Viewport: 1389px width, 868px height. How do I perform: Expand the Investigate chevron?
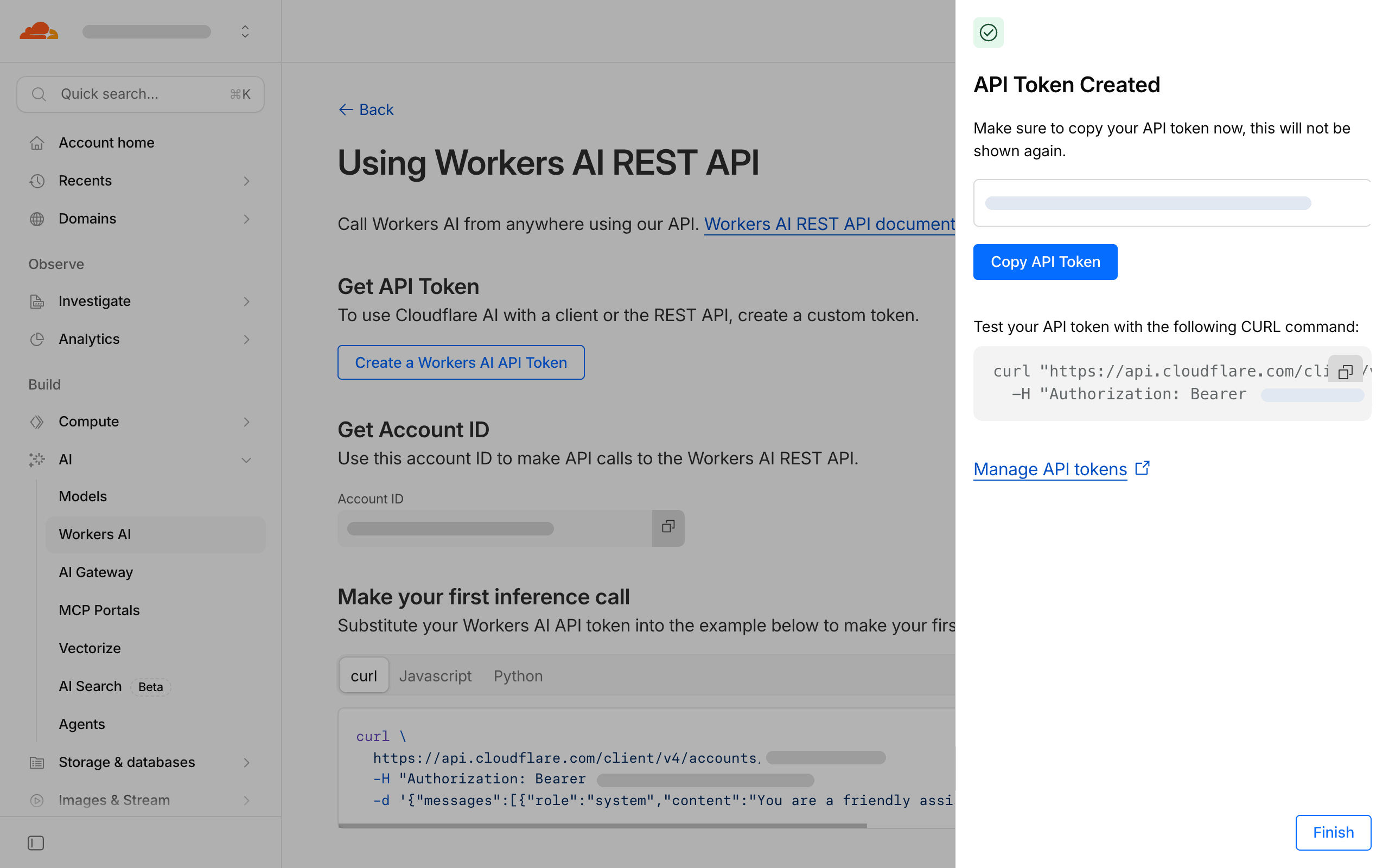coord(246,302)
